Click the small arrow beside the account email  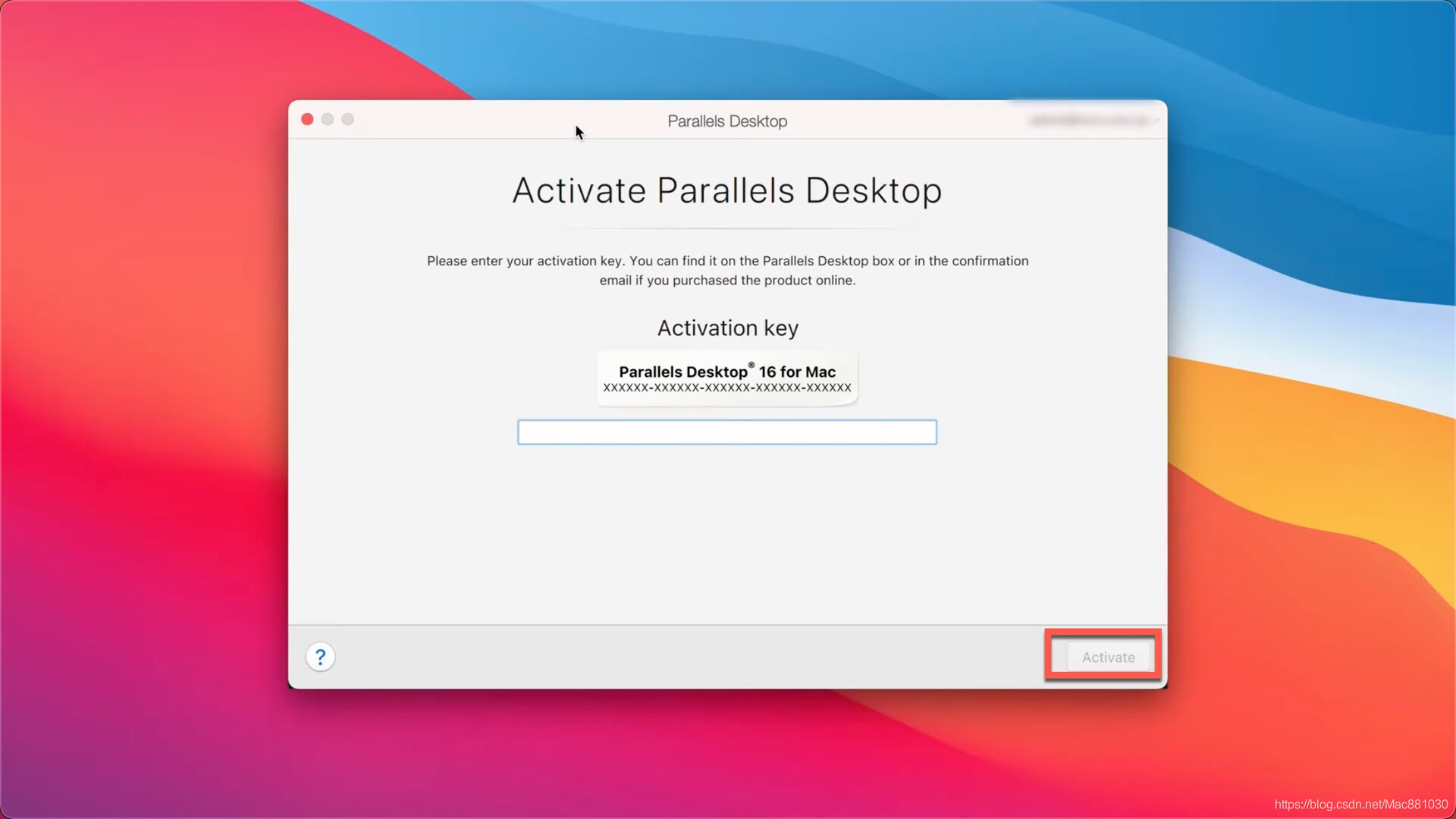click(x=1156, y=121)
